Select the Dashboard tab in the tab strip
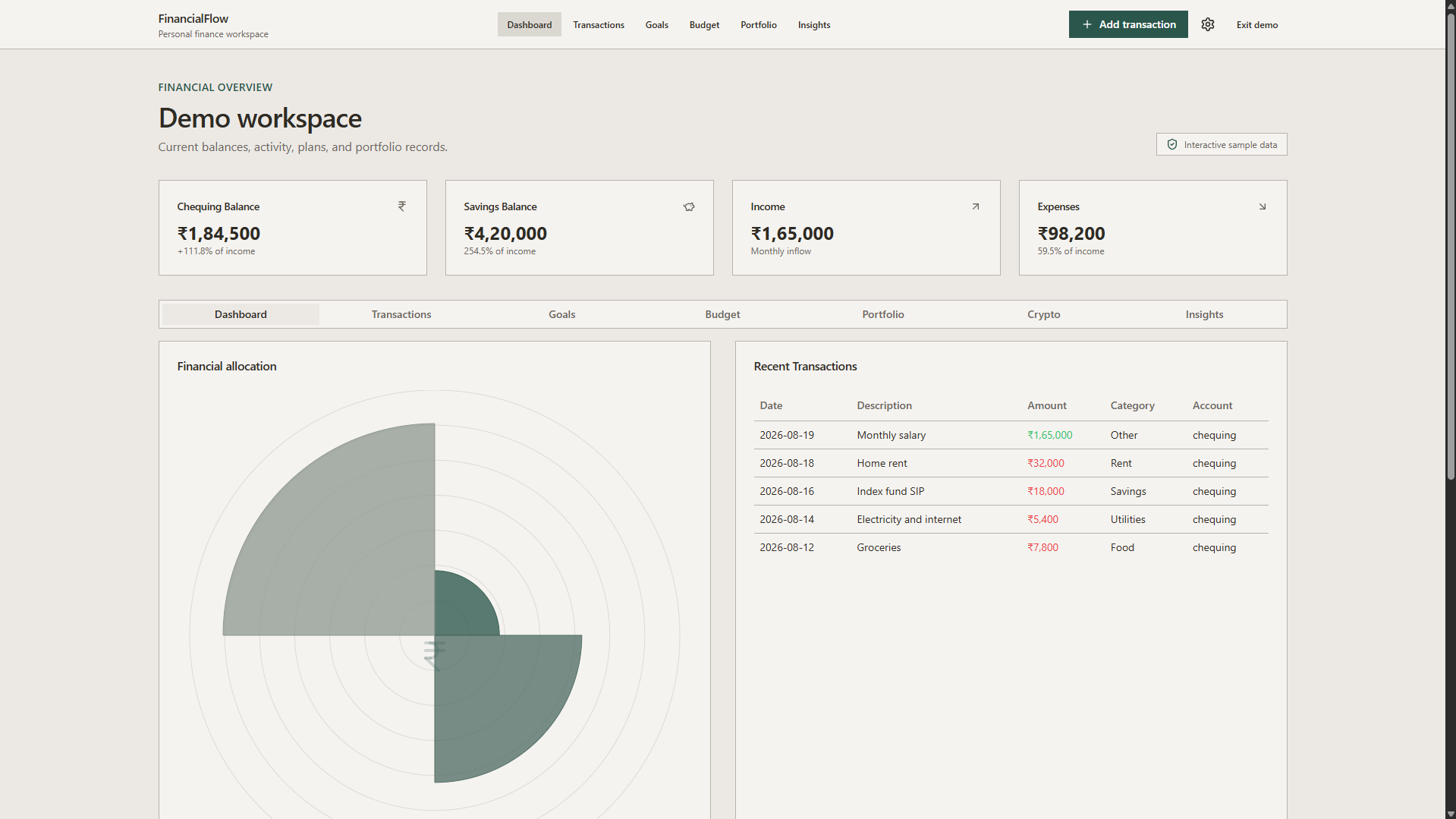 (x=241, y=314)
